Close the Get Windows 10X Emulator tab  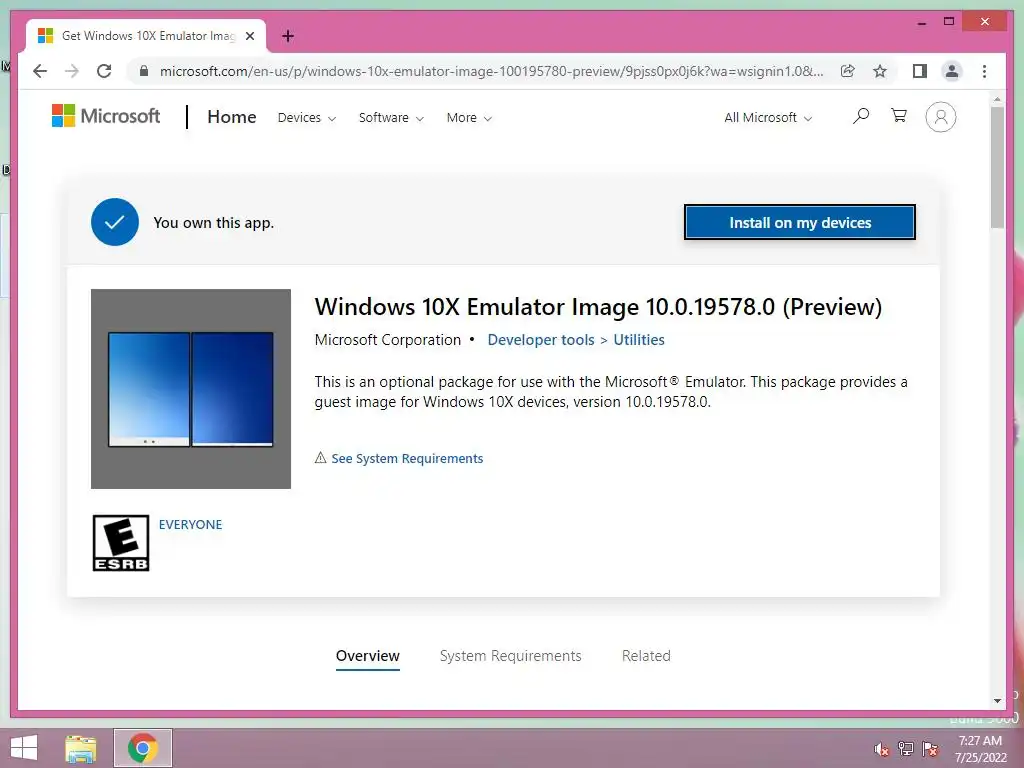coord(249,36)
